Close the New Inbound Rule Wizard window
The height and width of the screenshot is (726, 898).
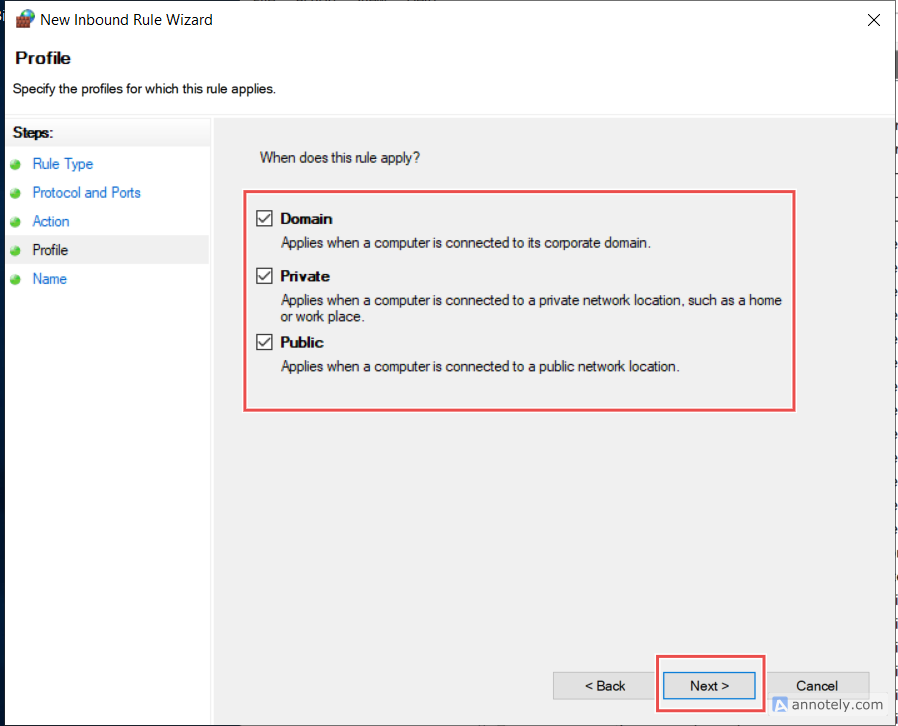pos(873,19)
